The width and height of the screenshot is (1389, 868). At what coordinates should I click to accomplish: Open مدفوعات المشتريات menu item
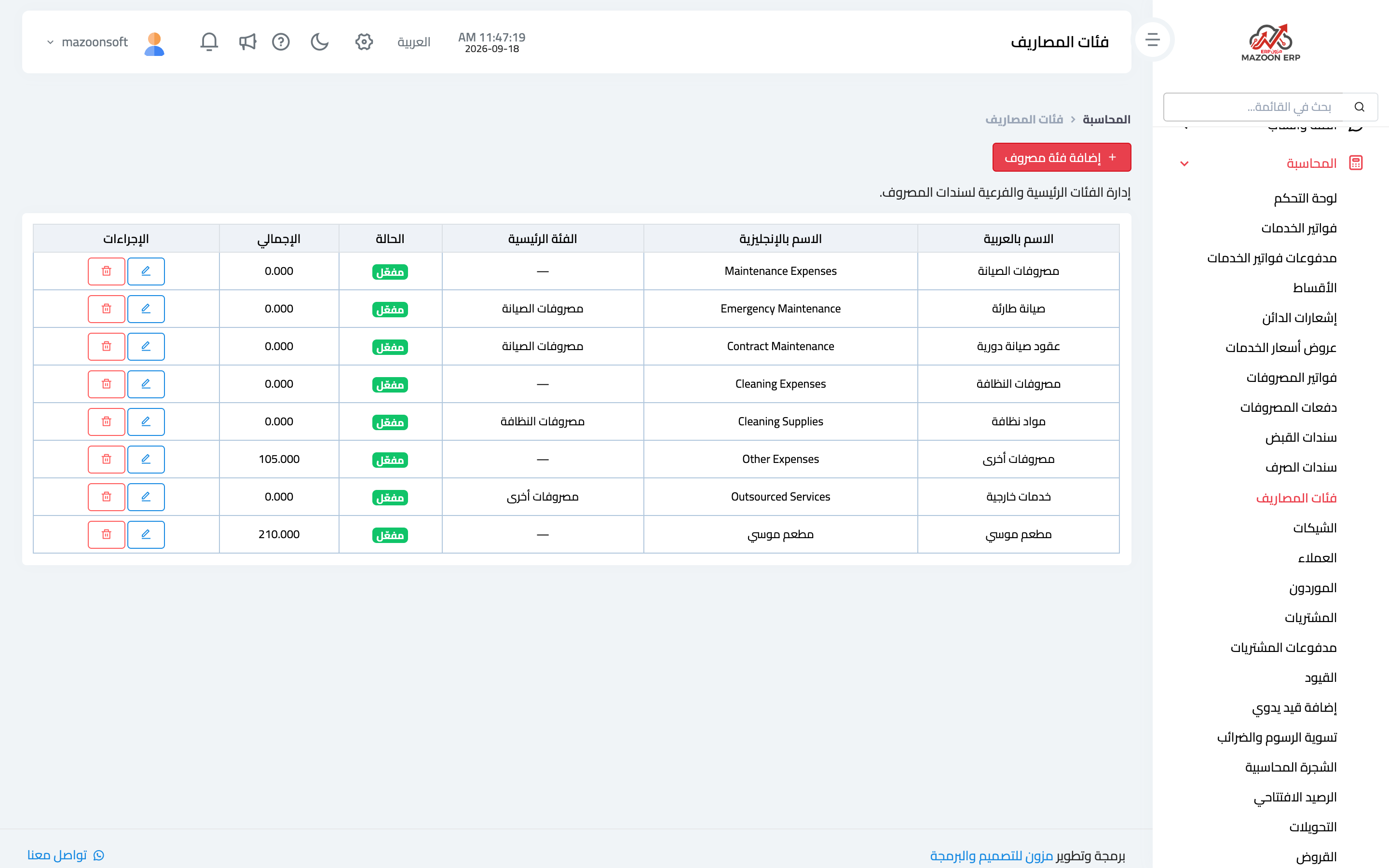[1283, 648]
